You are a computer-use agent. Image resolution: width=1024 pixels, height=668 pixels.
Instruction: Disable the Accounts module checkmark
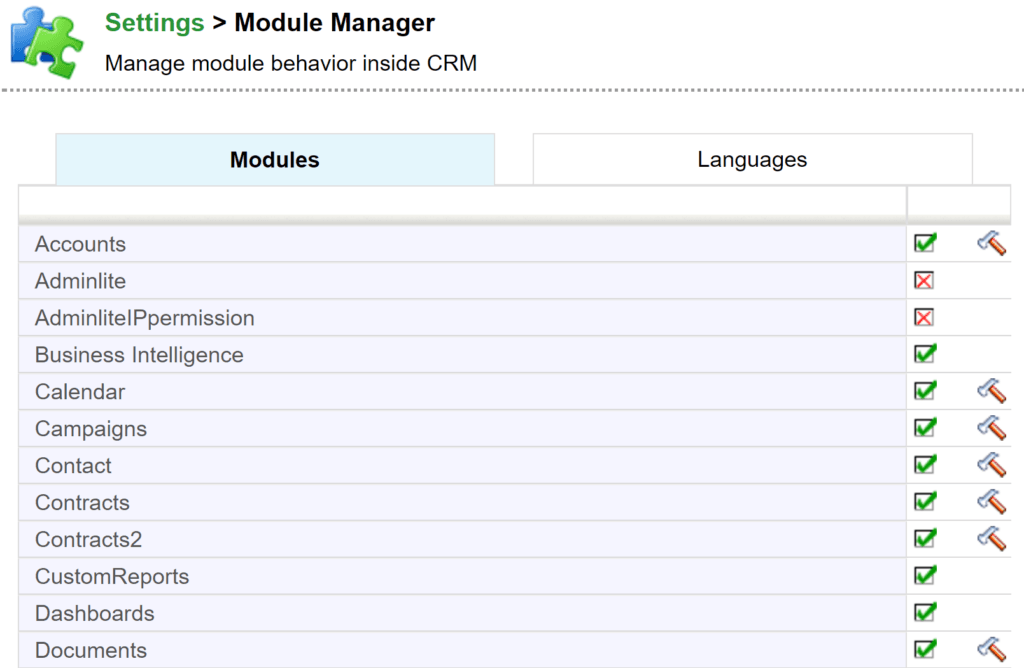[925, 242]
